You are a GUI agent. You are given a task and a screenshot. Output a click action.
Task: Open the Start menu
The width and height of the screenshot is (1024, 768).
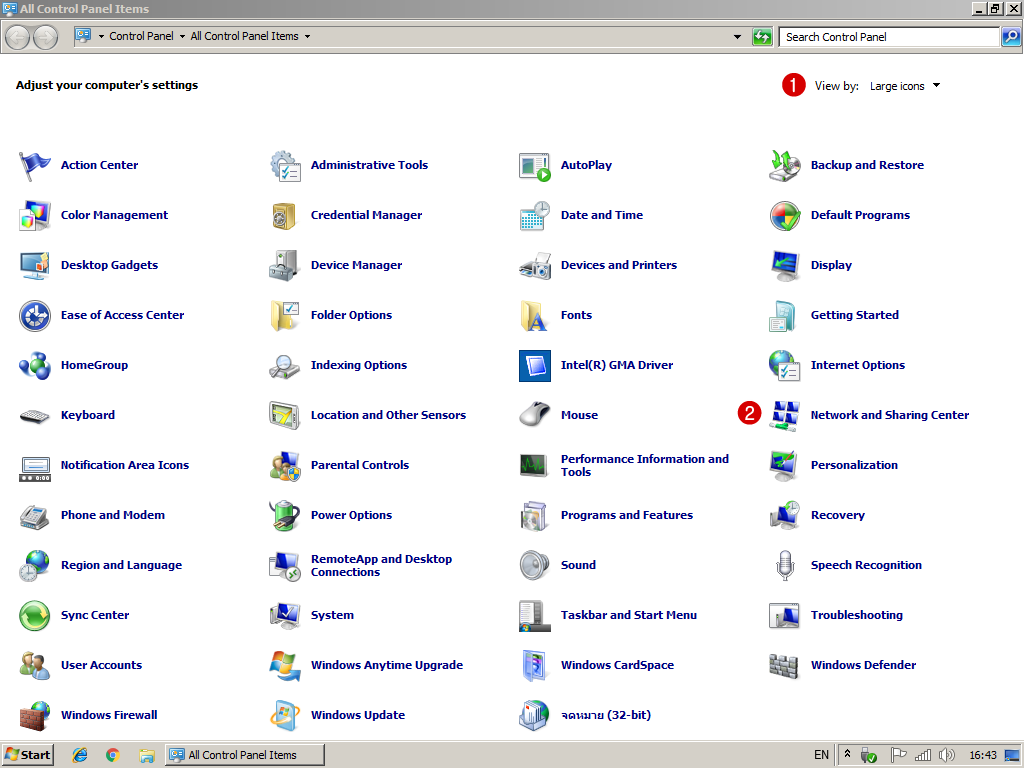(27, 755)
